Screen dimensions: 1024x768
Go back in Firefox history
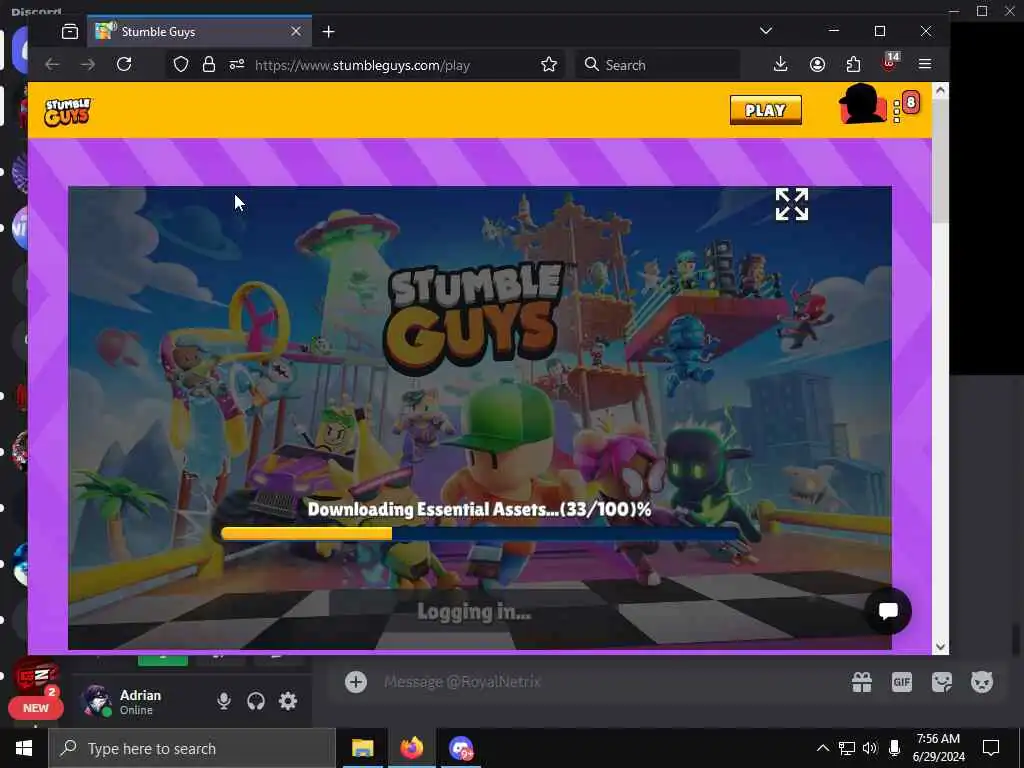tap(52, 64)
